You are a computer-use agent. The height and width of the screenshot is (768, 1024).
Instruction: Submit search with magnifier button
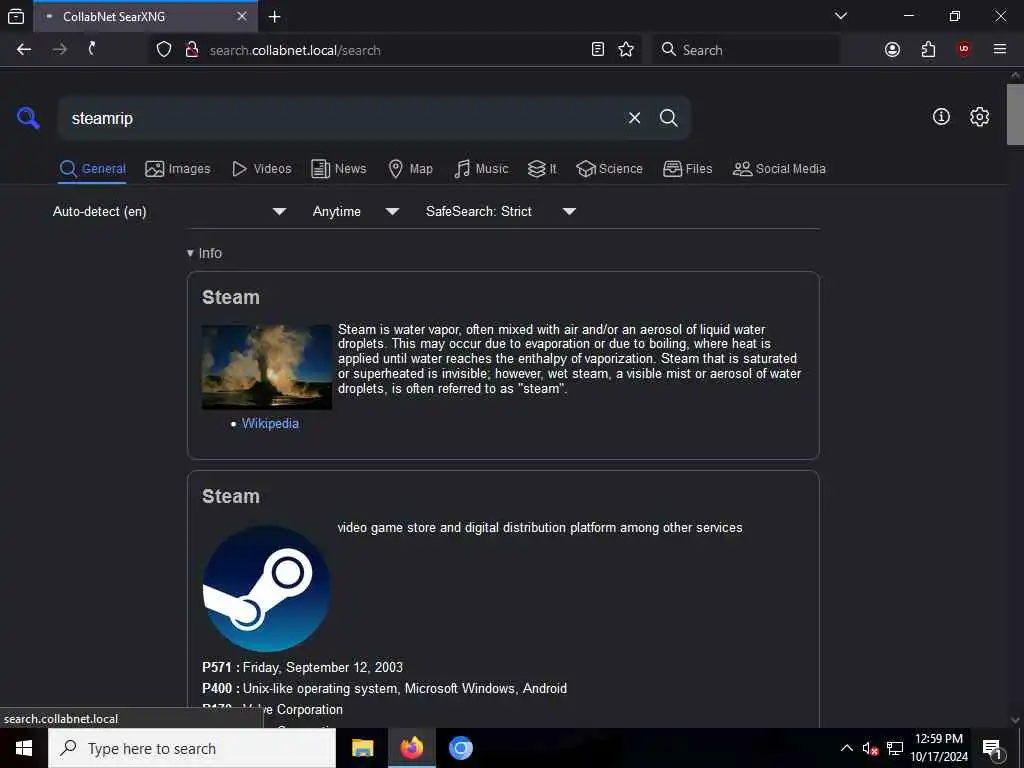[668, 118]
